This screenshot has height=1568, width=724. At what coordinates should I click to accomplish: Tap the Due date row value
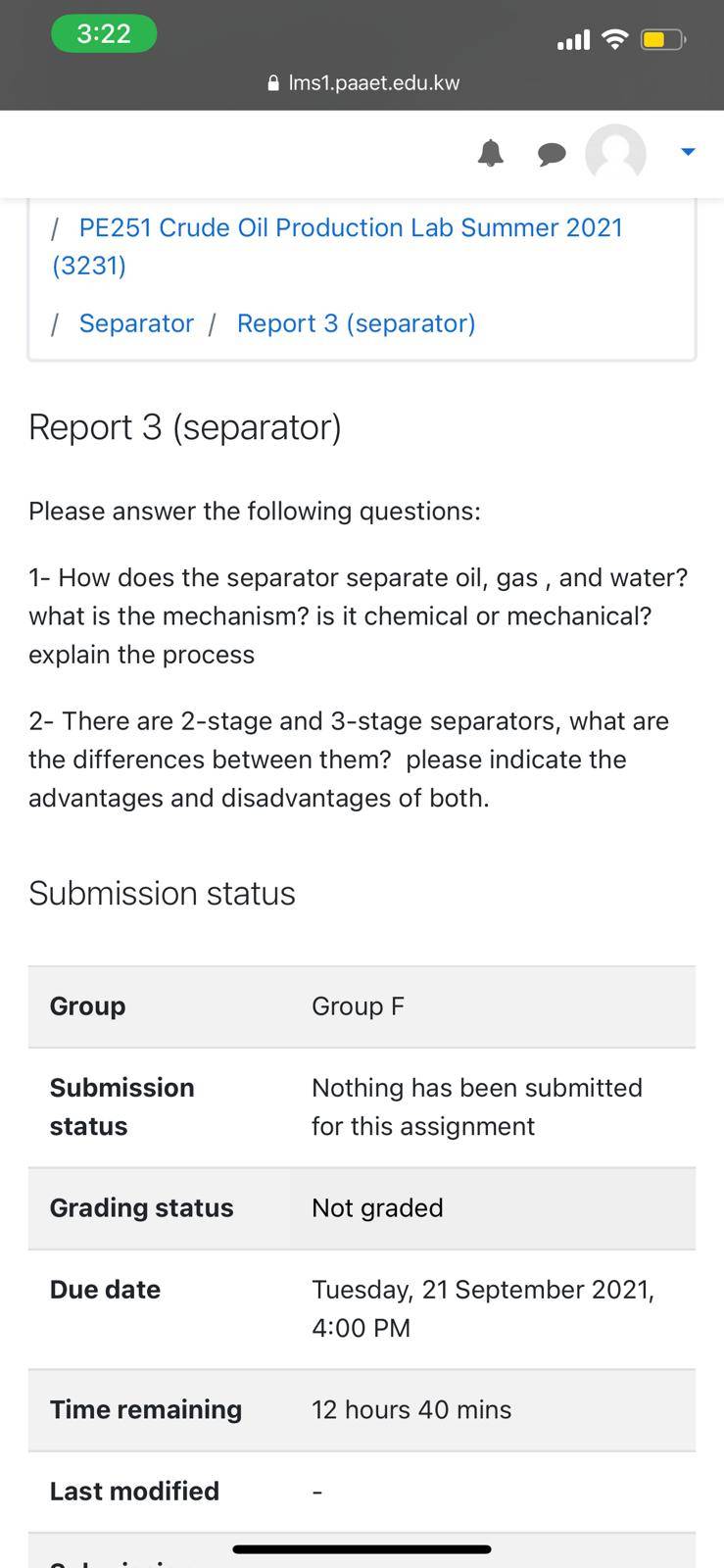pyautogui.click(x=483, y=1308)
